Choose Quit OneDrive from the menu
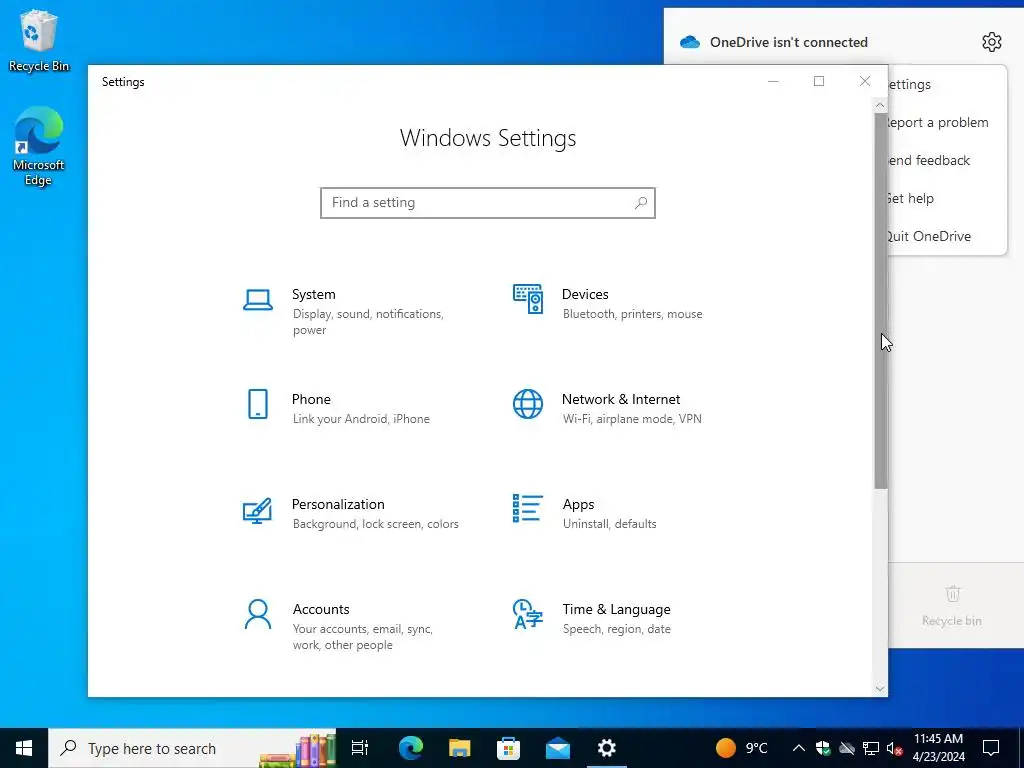Viewport: 1024px width, 768px height. point(947,236)
